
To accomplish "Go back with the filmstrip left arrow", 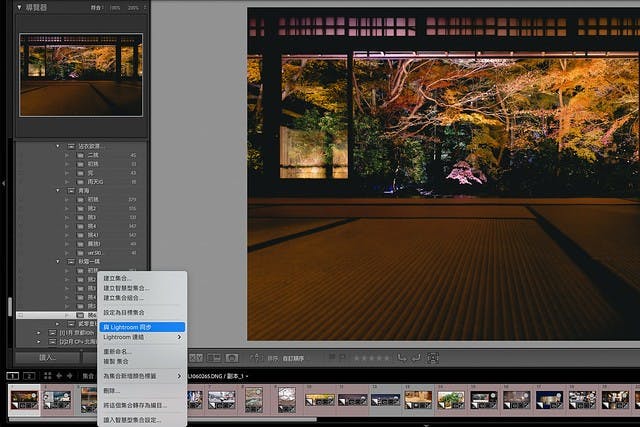I will tap(57, 376).
